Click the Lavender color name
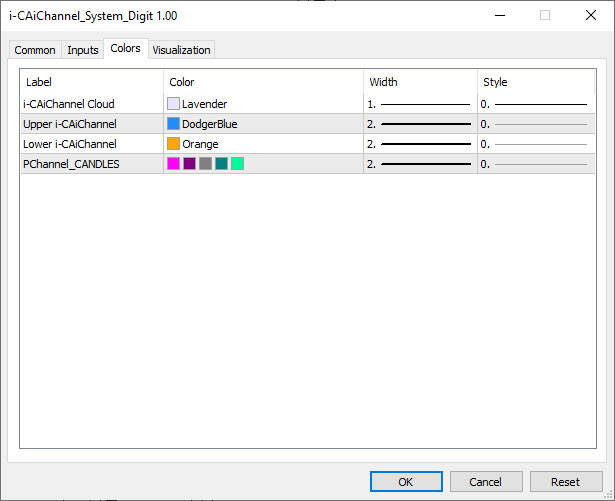 pyautogui.click(x=204, y=104)
